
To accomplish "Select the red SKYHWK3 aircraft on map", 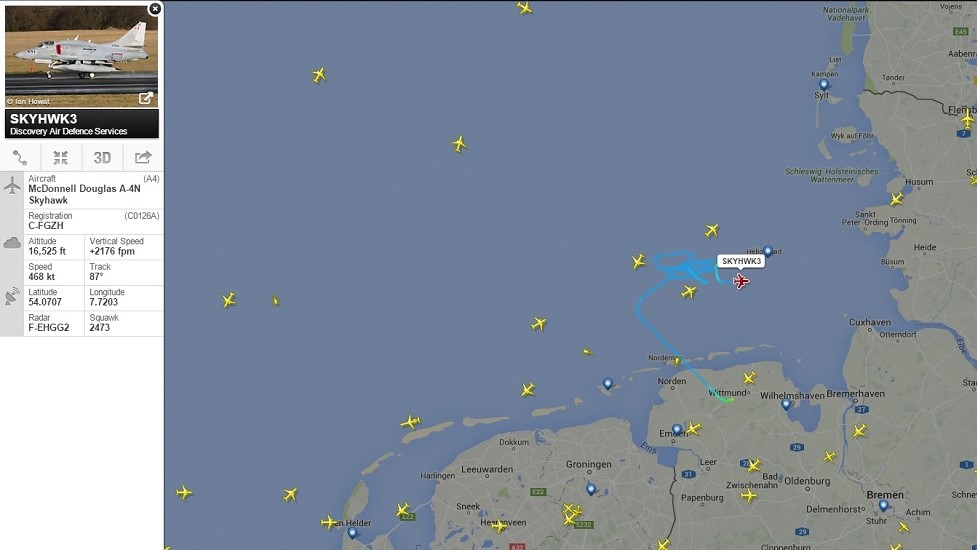I will tap(740, 282).
